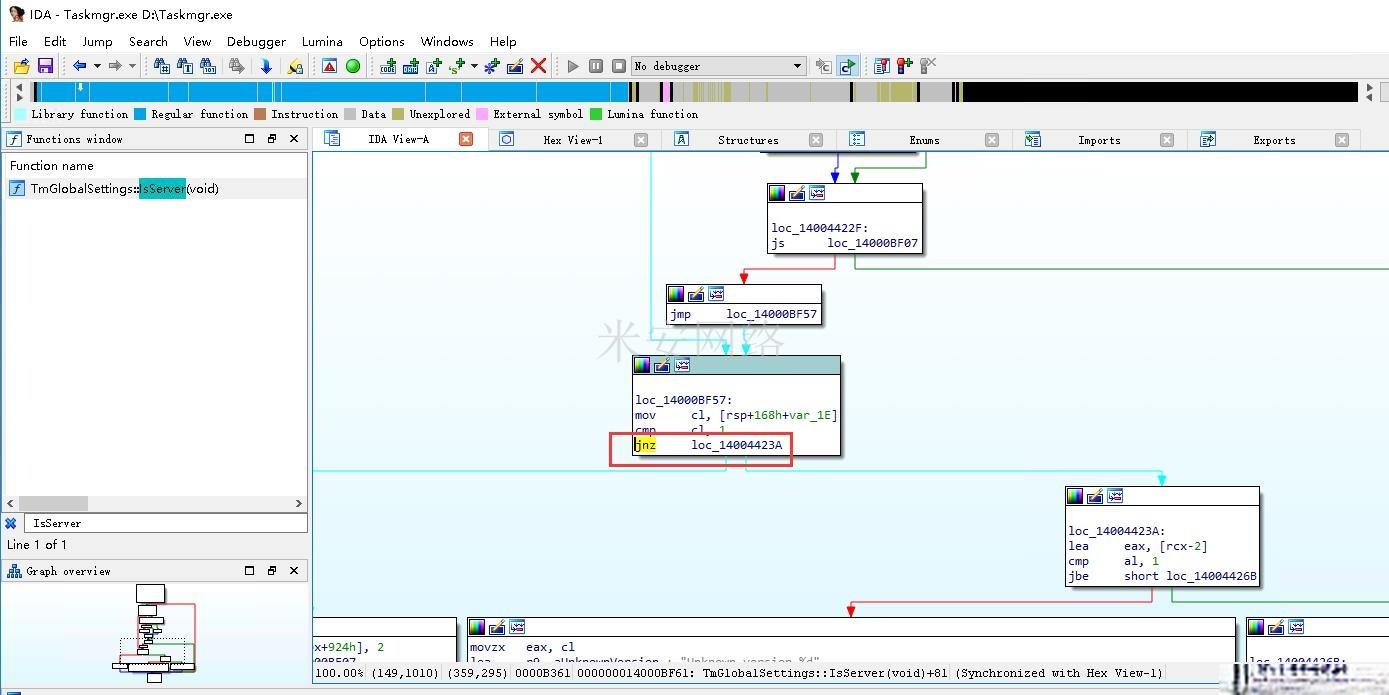Click the add breakpoint icon
Image resolution: width=1389 pixels, height=695 pixels.
pos(904,66)
